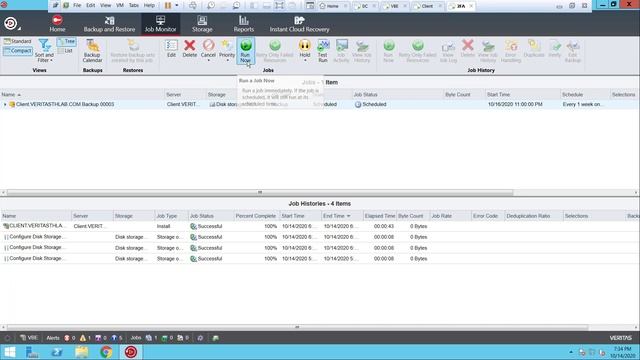The image size is (640, 360).
Task: Click Error Handling icon
Action: pos(511,51)
